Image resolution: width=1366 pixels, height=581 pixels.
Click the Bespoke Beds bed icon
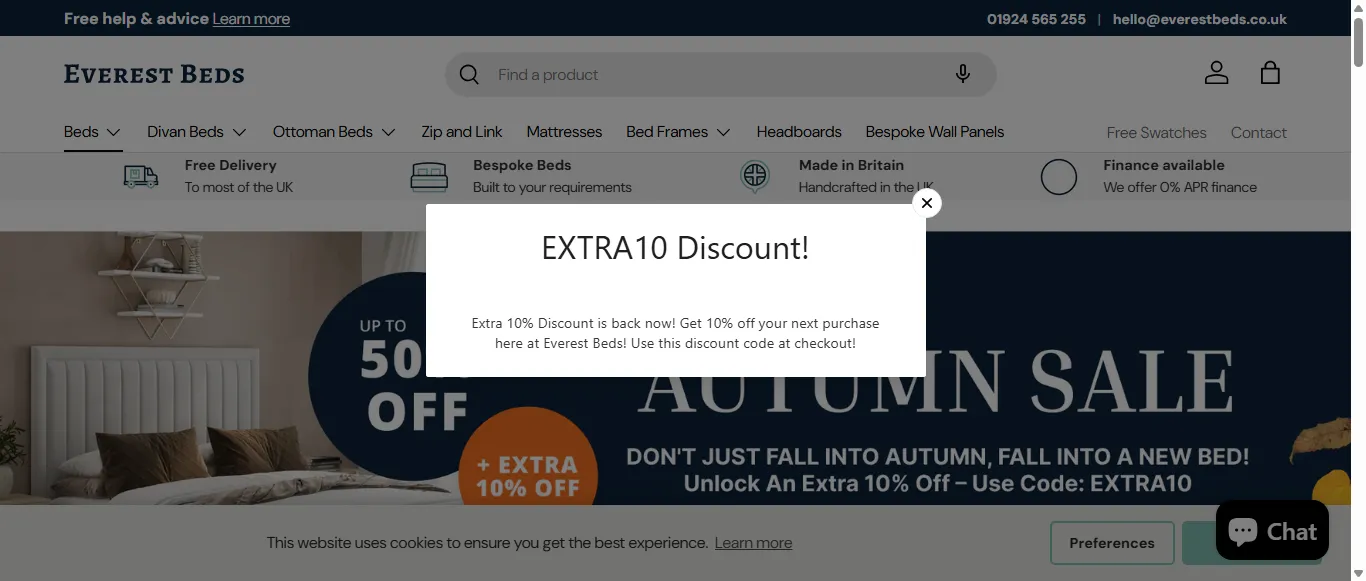tap(429, 177)
